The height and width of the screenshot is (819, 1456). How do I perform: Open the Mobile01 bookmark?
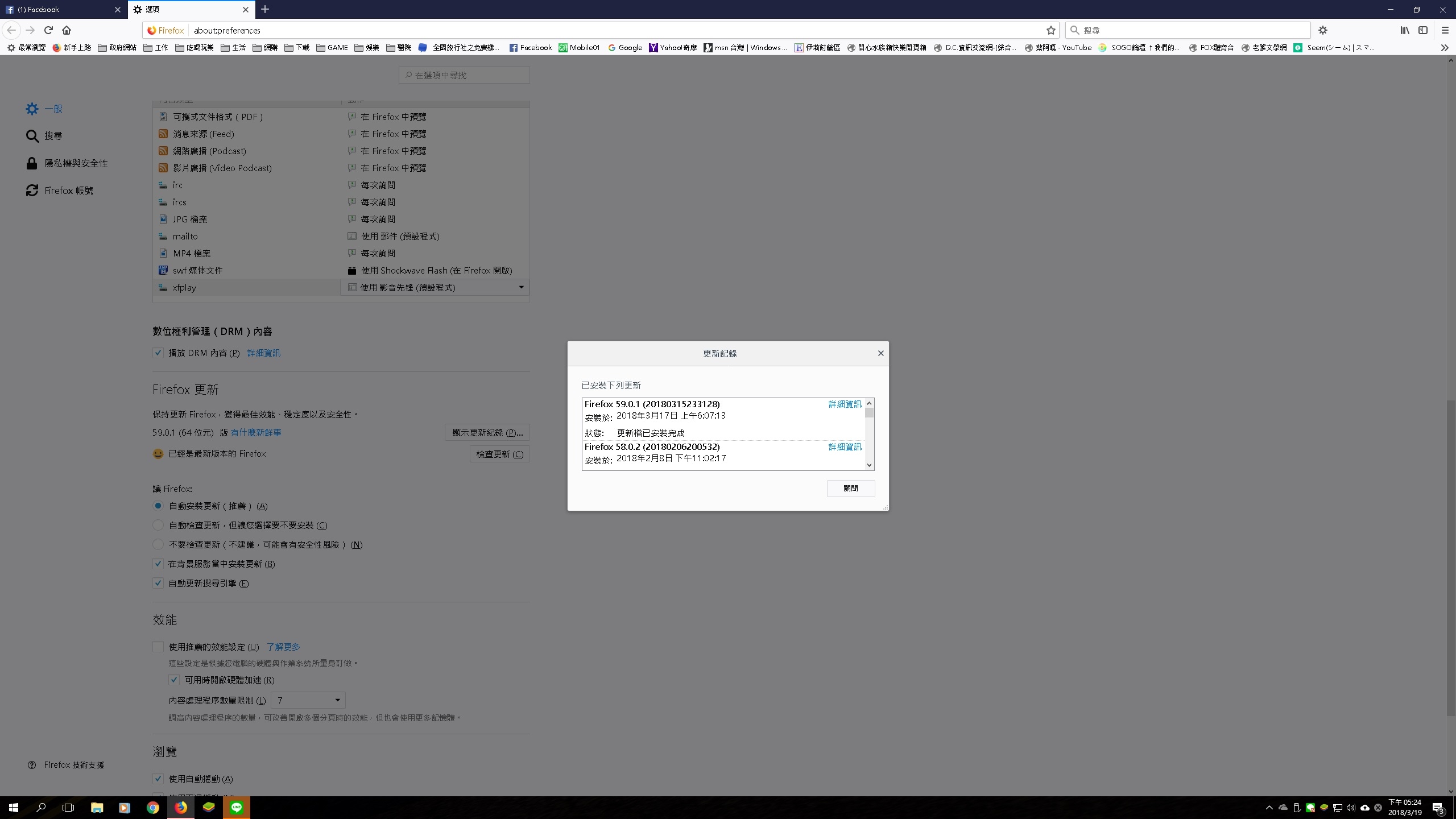tap(579, 48)
